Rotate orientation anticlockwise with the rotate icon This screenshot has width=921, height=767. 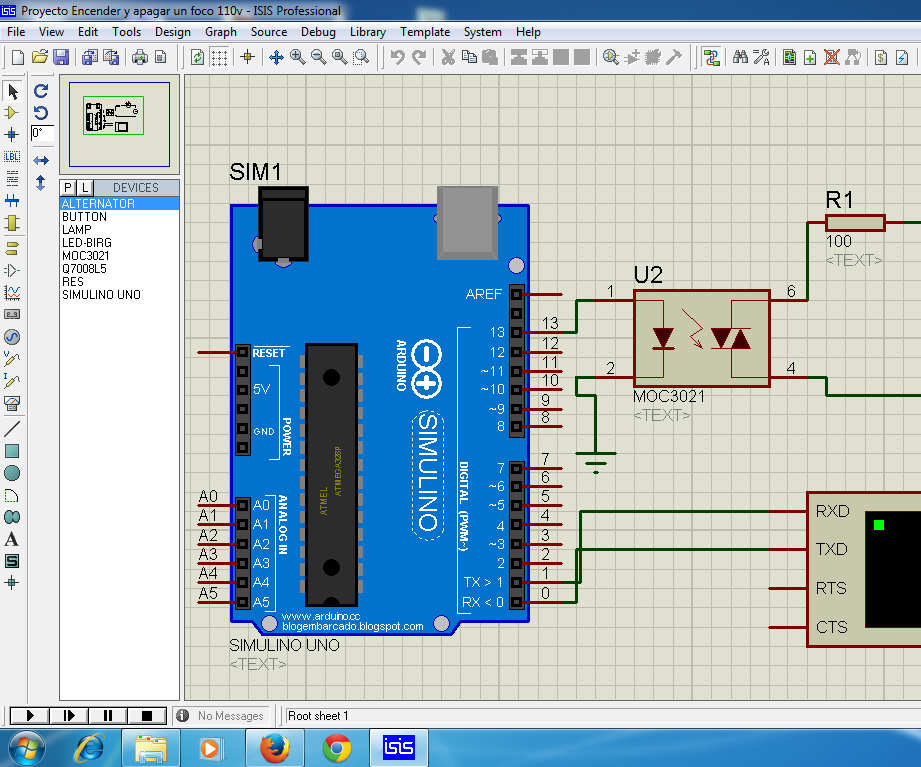pos(41,112)
